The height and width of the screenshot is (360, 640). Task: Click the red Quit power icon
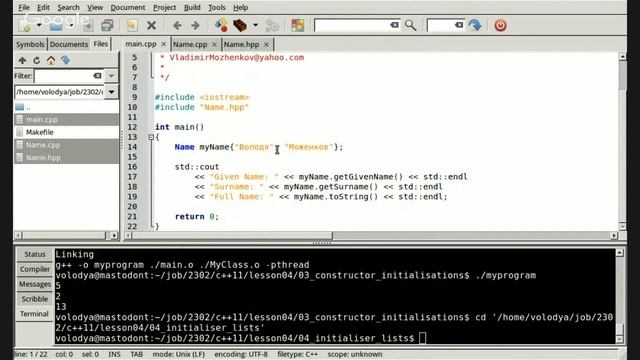(500, 25)
